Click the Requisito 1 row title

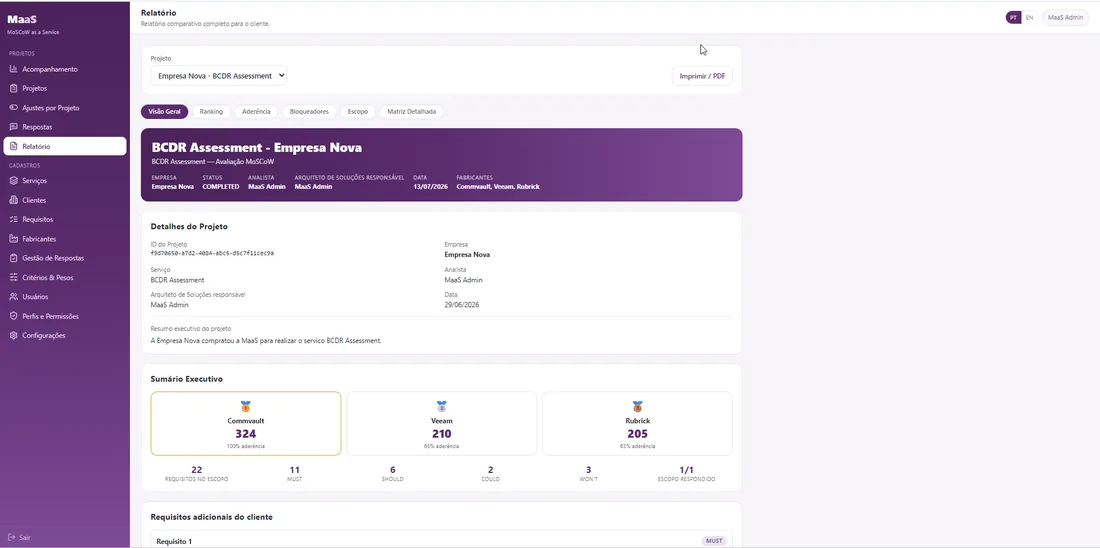174,542
